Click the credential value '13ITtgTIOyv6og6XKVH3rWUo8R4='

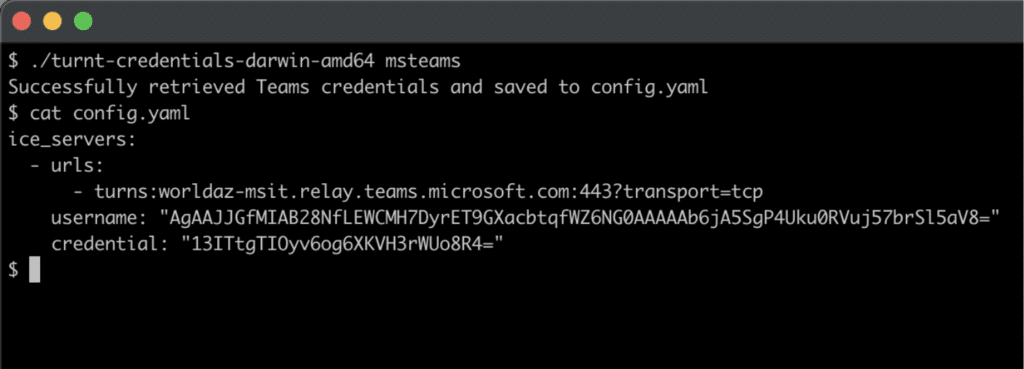coord(344,244)
